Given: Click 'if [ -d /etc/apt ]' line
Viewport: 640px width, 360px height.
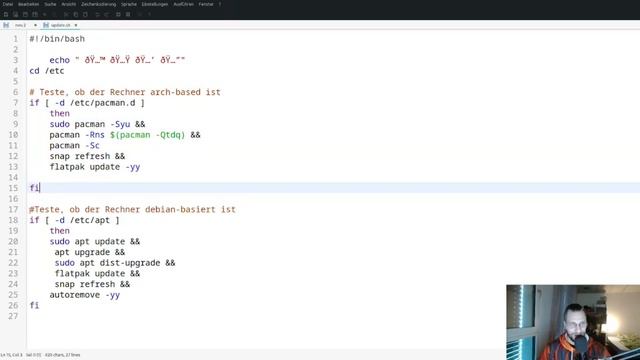Looking at the screenshot, I should click(x=74, y=220).
